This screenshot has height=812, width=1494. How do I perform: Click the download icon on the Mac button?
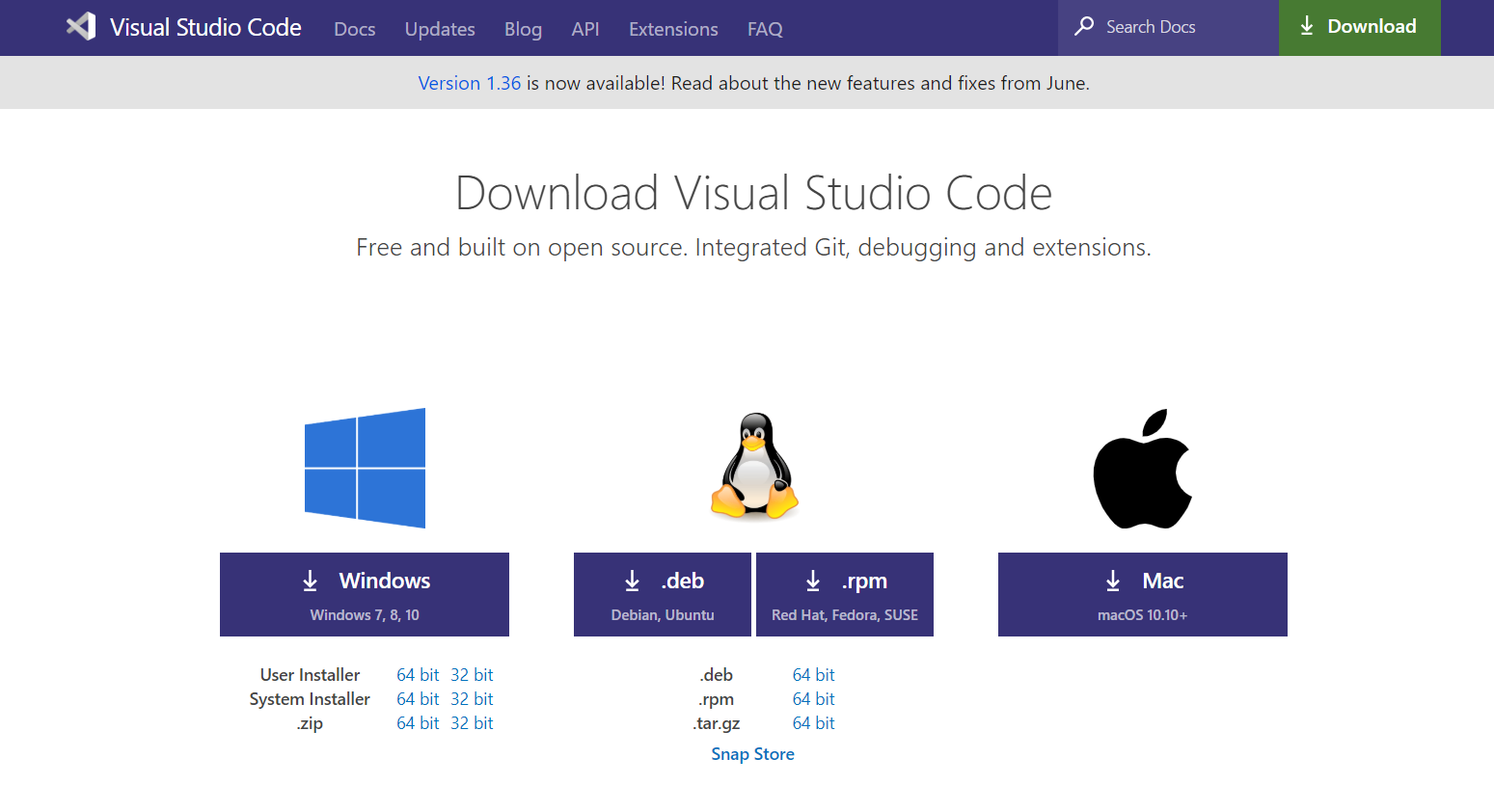tap(1112, 581)
